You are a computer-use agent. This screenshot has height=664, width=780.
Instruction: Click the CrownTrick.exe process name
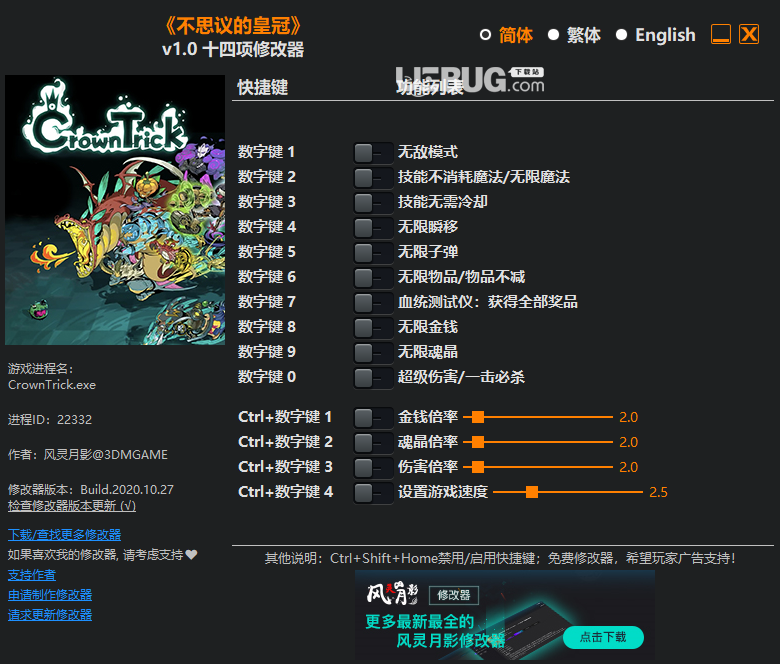pyautogui.click(x=52, y=385)
